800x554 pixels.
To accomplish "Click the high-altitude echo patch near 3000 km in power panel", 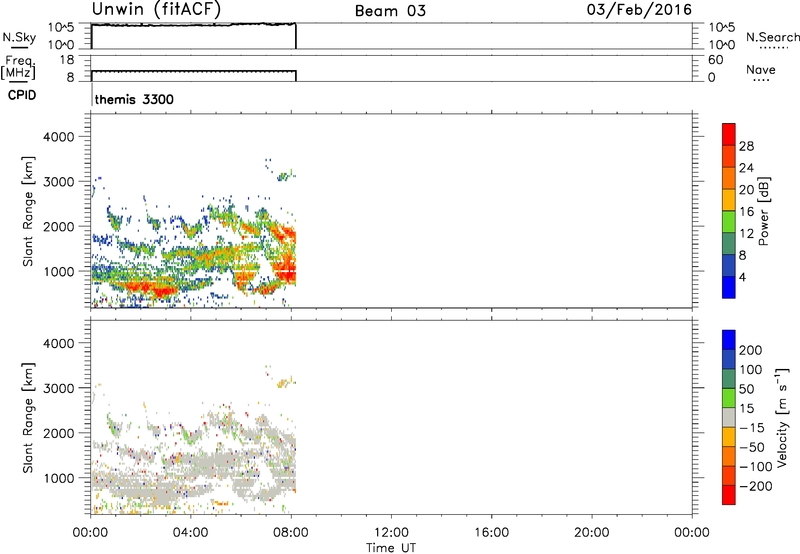I will coord(286,175).
